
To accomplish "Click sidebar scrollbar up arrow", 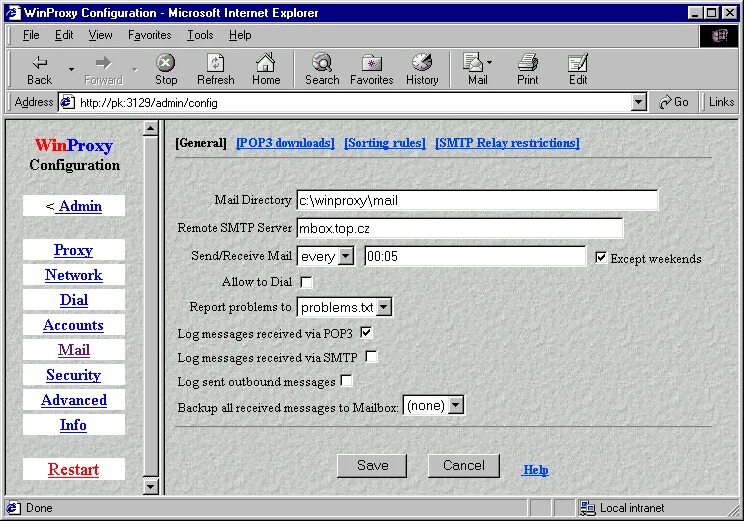I will point(150,129).
